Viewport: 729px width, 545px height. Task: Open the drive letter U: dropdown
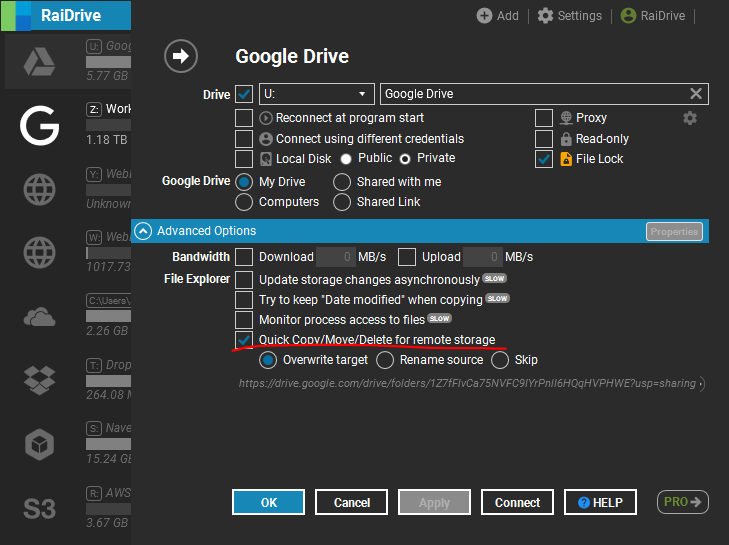(x=316, y=94)
